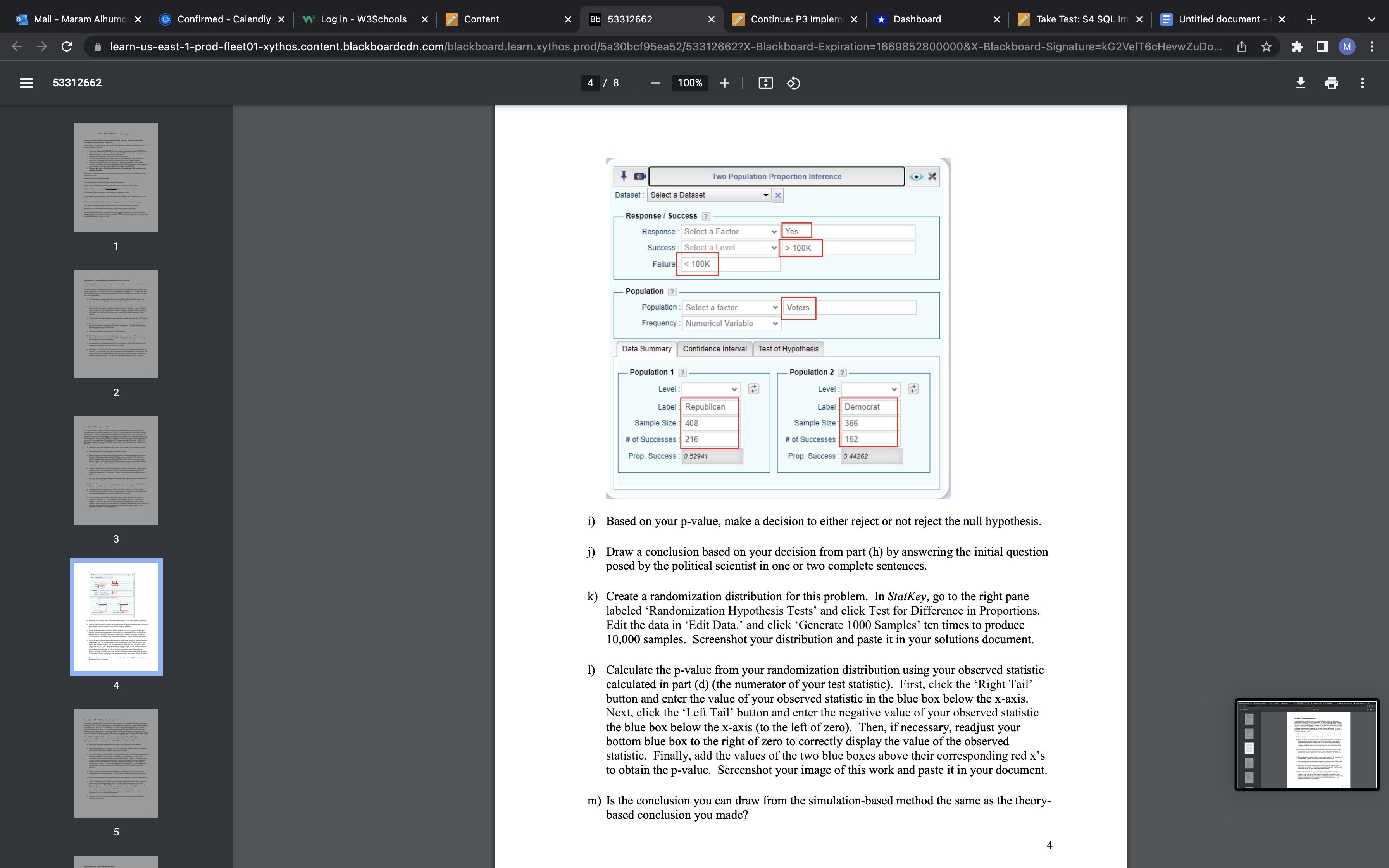Expand the tab search chevron
The height and width of the screenshot is (868, 1389).
point(1372,19)
